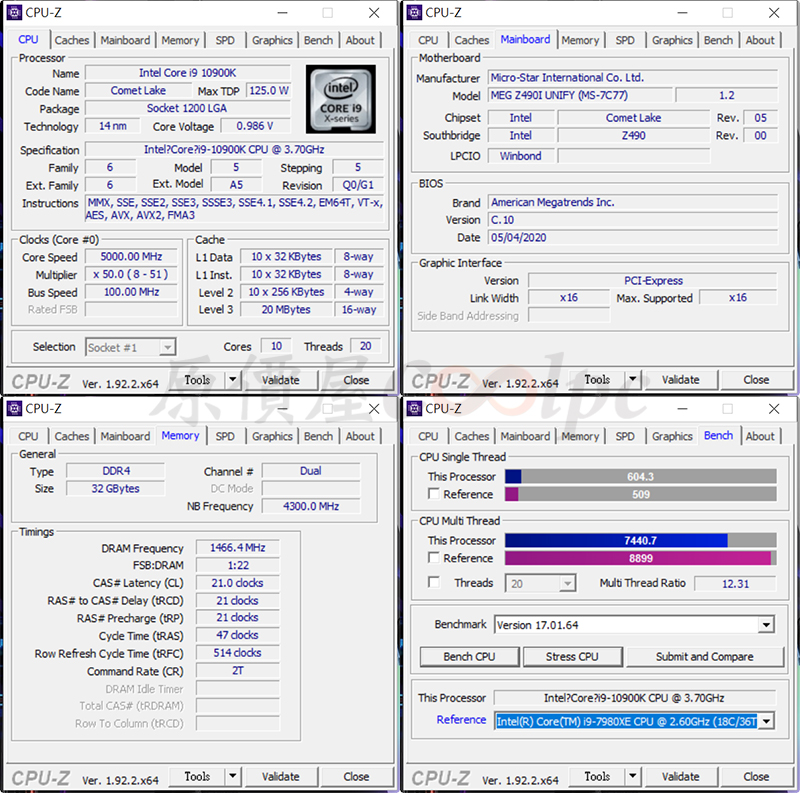Switch to the SPD tab in the CPU window
This screenshot has height=793, width=800.
pyautogui.click(x=225, y=41)
